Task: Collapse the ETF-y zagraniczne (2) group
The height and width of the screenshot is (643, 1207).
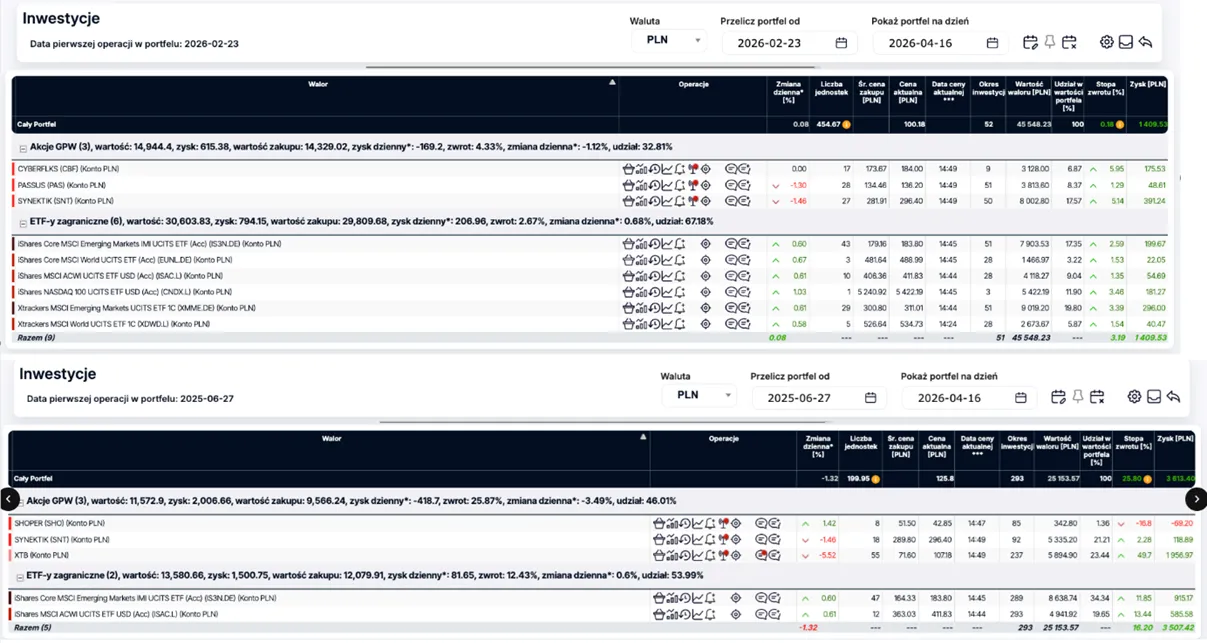Action: tap(20, 576)
